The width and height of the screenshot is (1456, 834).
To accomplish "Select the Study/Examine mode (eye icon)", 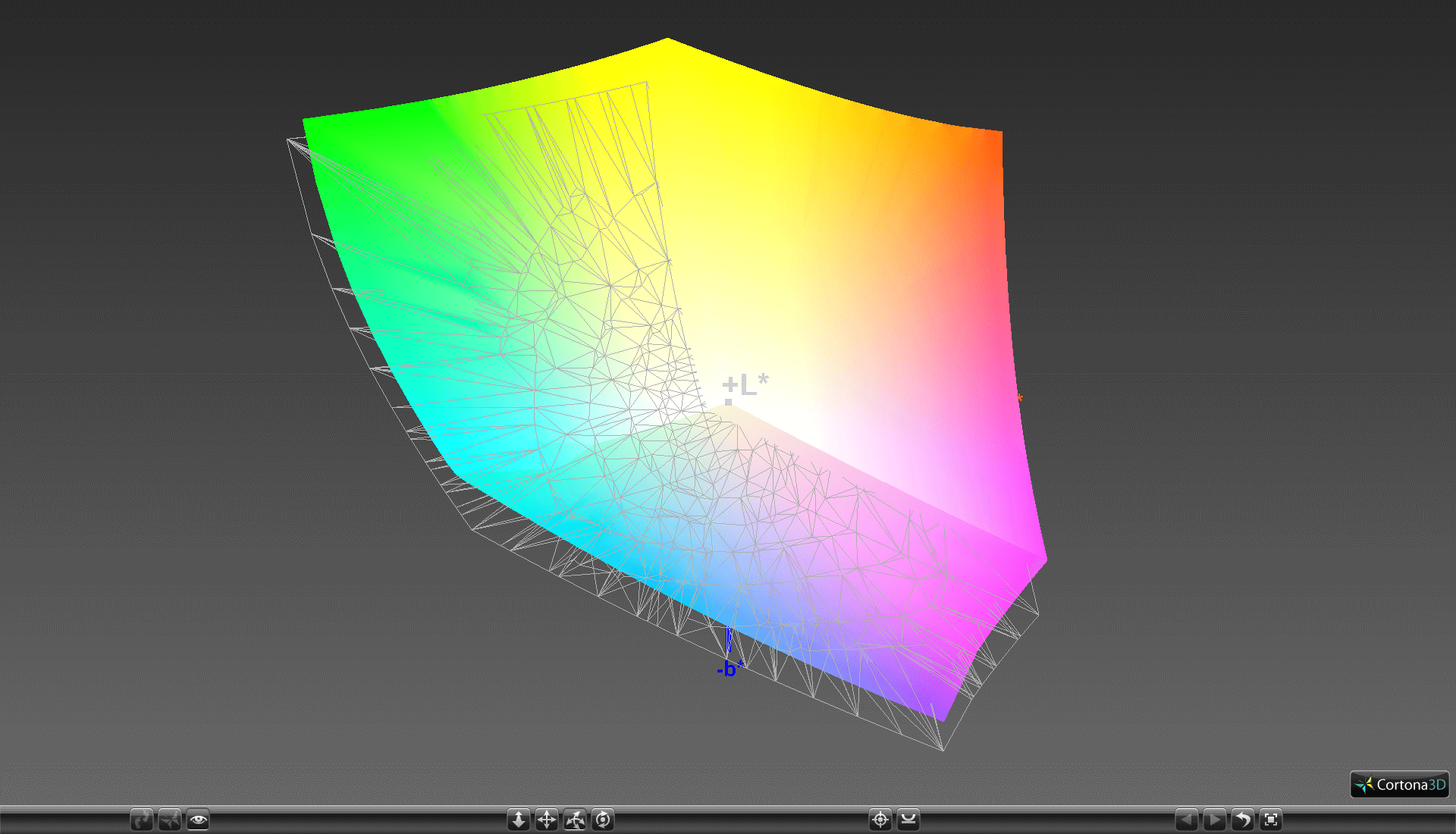I will coord(198,820).
